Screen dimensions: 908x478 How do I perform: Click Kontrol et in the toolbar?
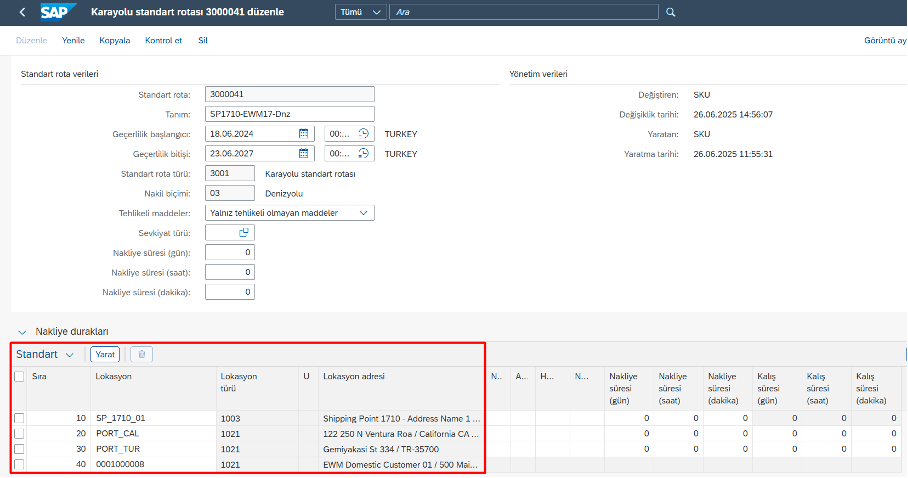tap(163, 40)
